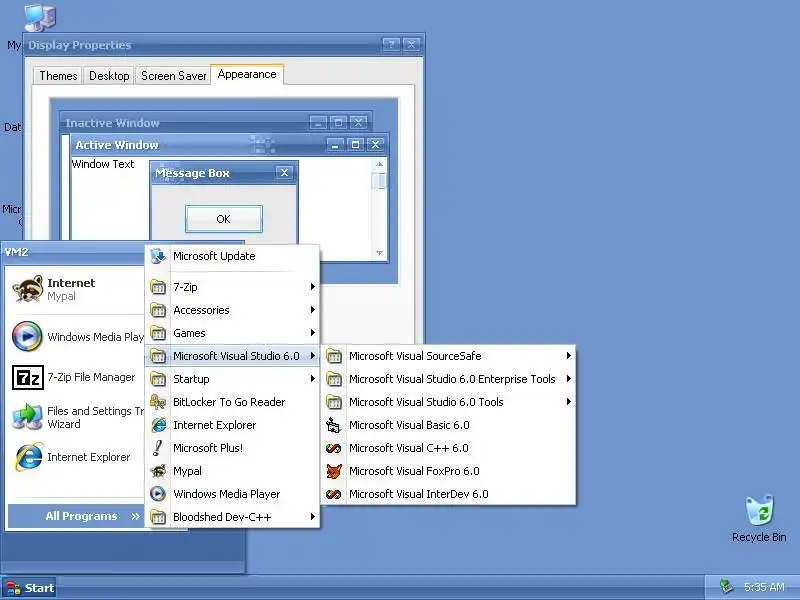Launch Microsoft Visual Basic 6.0 from menu

[449, 425]
